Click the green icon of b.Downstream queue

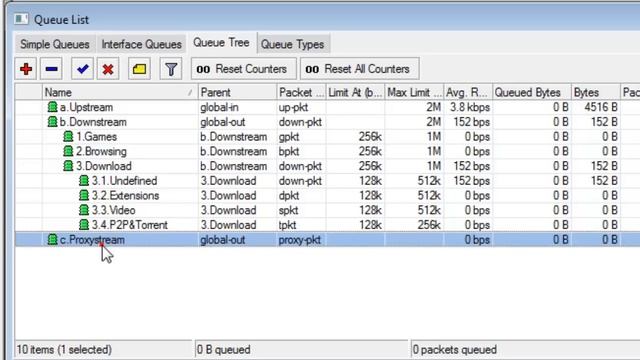(x=52, y=122)
